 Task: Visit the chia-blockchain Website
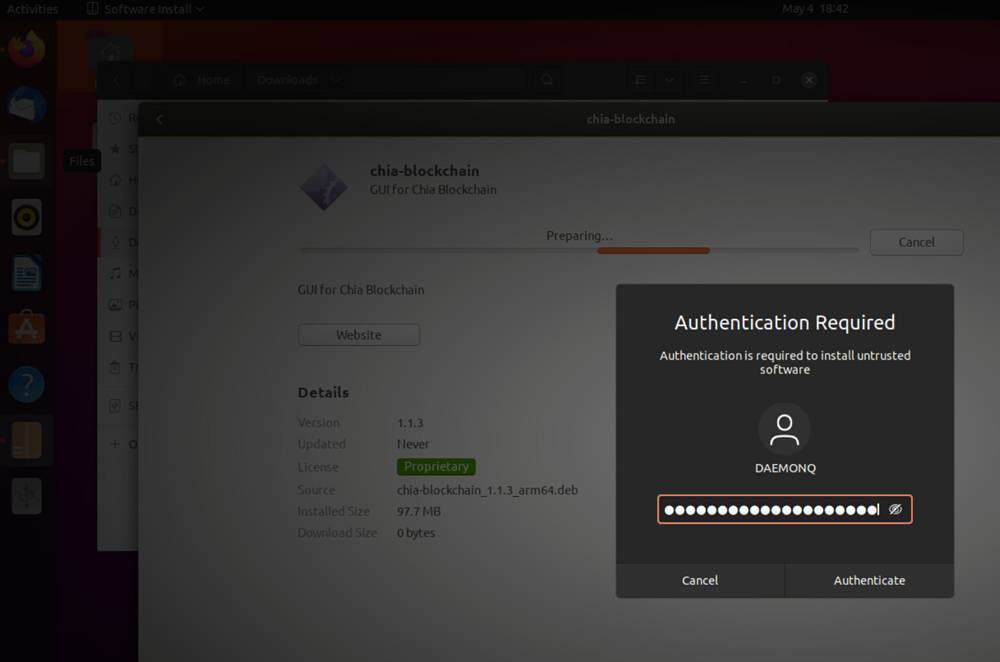(x=358, y=333)
